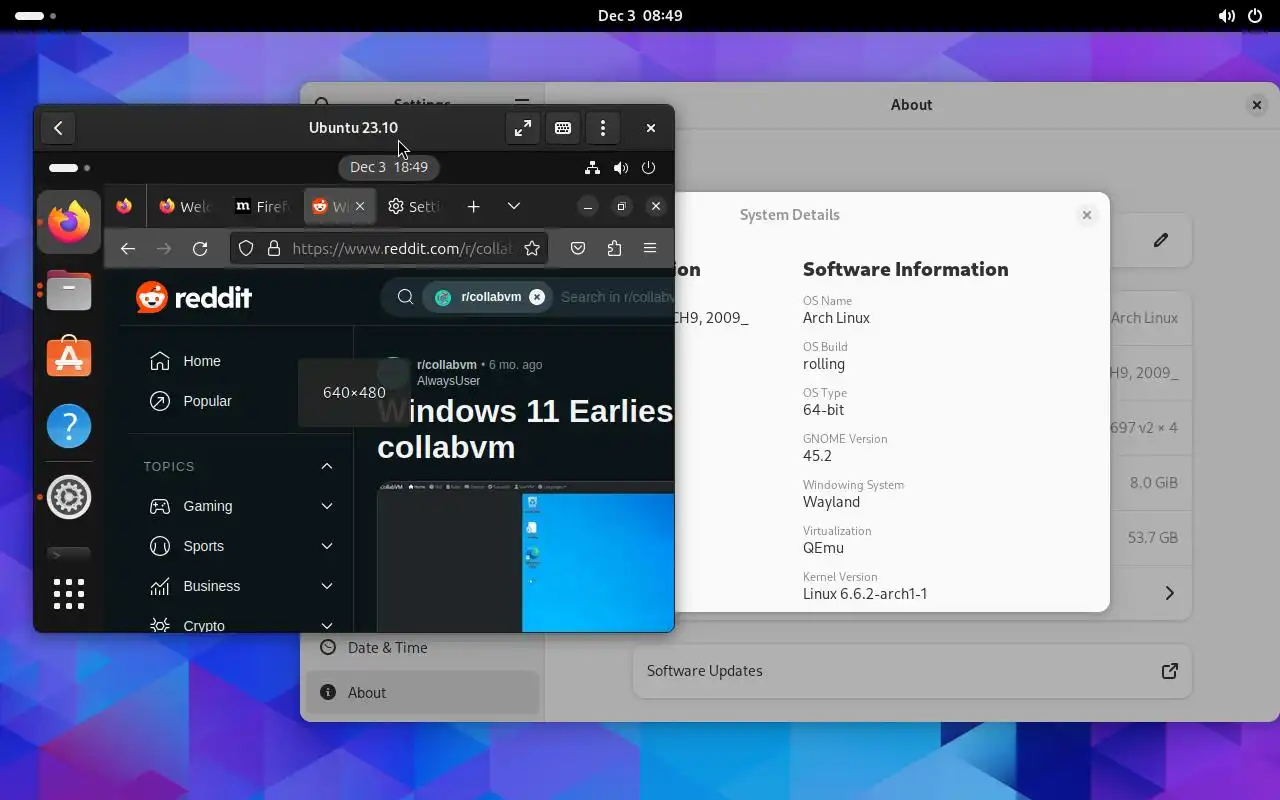
Task: Open the power menu inside the Ubuntu VM
Action: (648, 168)
